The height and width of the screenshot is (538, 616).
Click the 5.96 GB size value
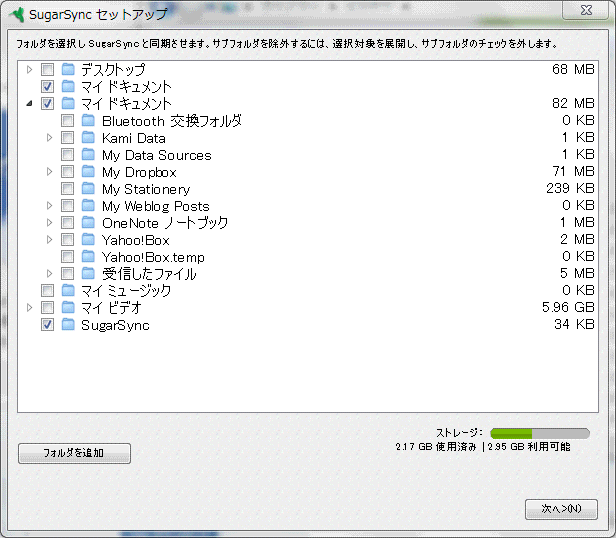tap(568, 307)
